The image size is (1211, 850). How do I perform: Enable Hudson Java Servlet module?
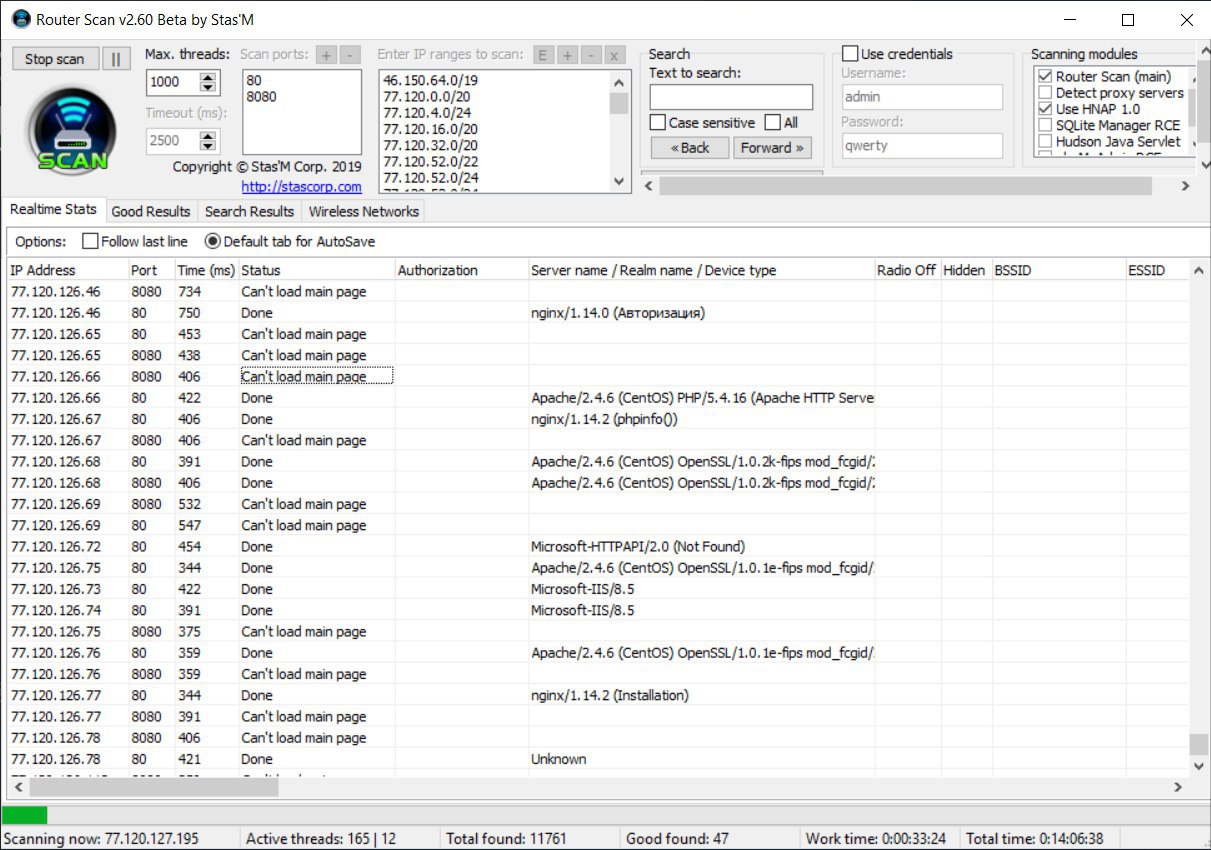pyautogui.click(x=1046, y=141)
